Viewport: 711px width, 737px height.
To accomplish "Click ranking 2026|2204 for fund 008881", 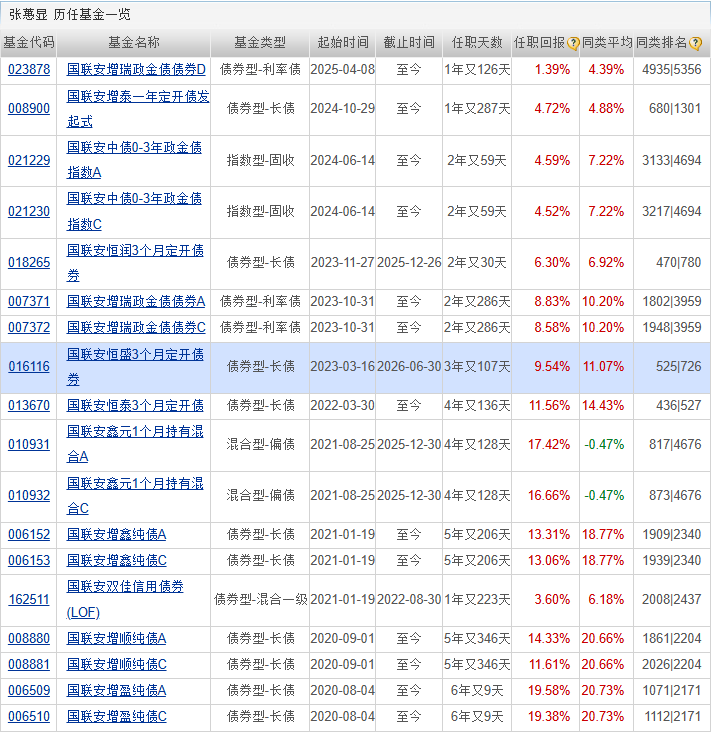I will pyautogui.click(x=672, y=665).
